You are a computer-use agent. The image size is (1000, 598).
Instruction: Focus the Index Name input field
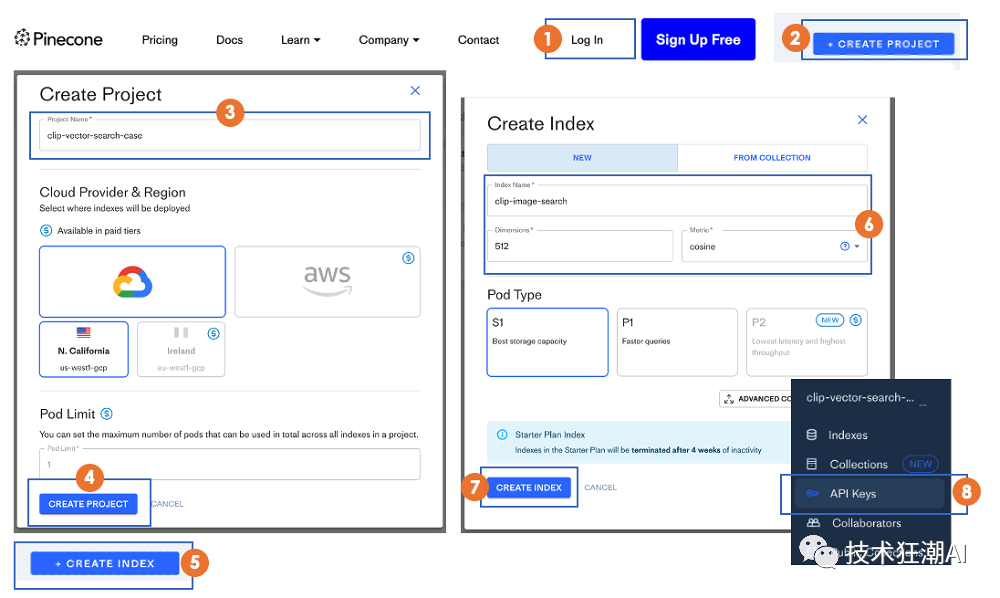click(x=677, y=201)
